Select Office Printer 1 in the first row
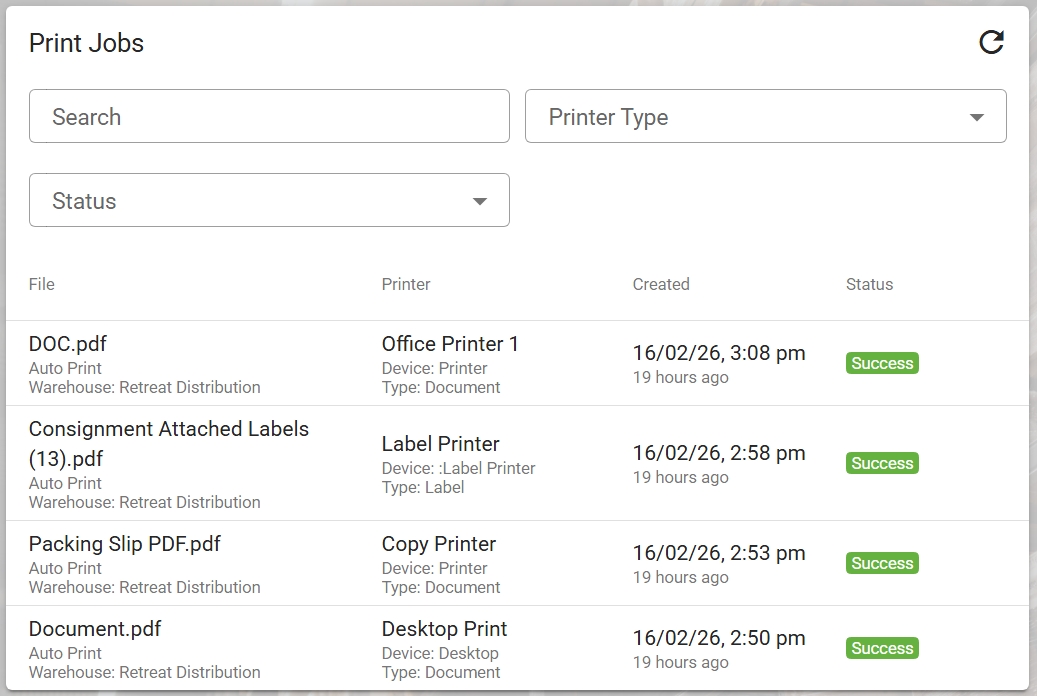Image resolution: width=1037 pixels, height=696 pixels. [x=450, y=343]
